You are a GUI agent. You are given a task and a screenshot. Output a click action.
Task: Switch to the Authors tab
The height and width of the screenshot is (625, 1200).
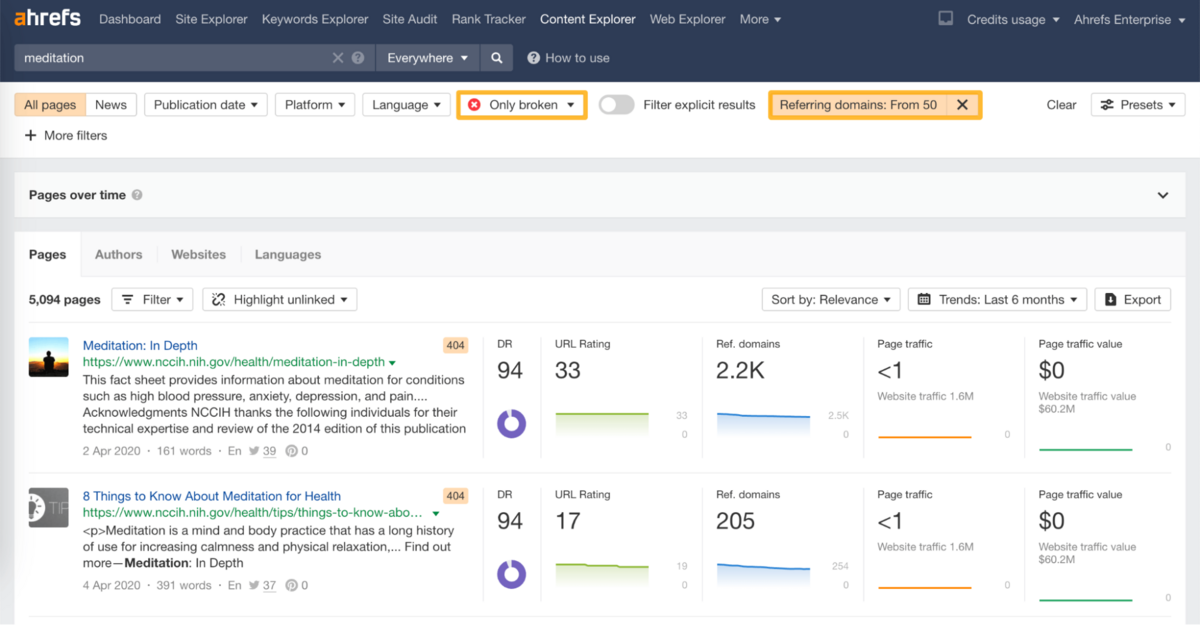(x=119, y=254)
